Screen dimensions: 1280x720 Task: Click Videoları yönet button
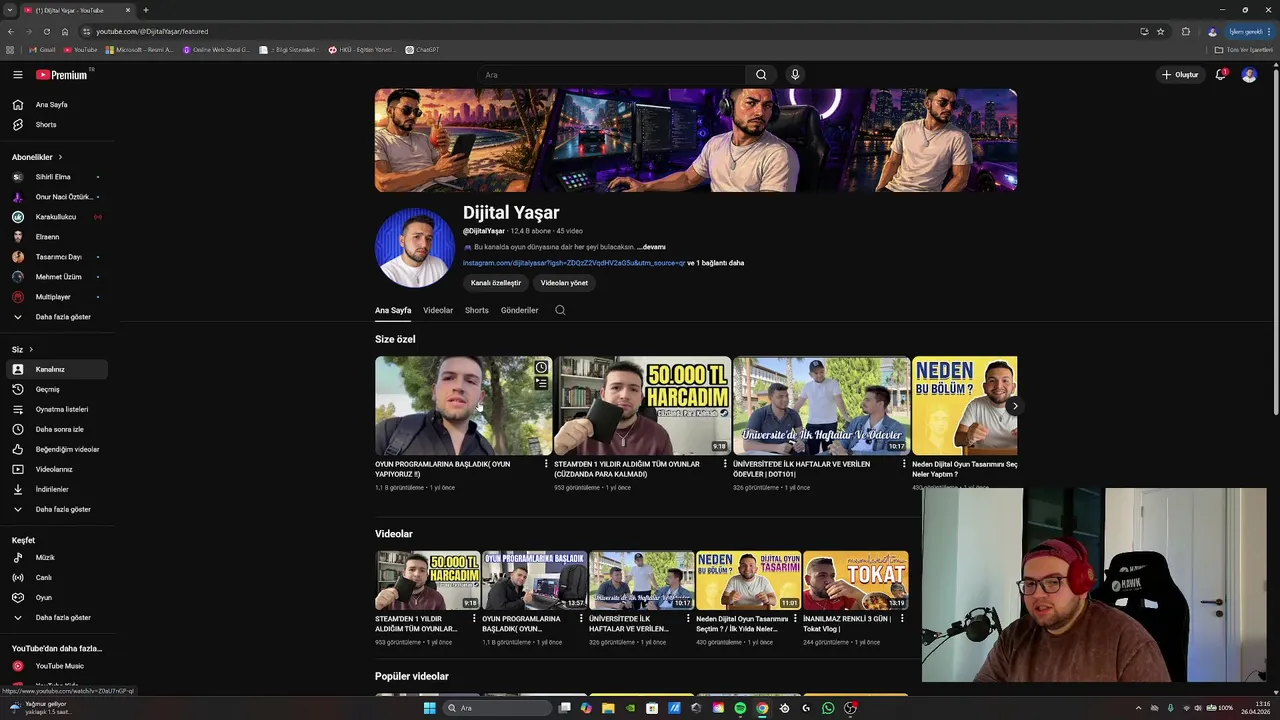pos(564,283)
